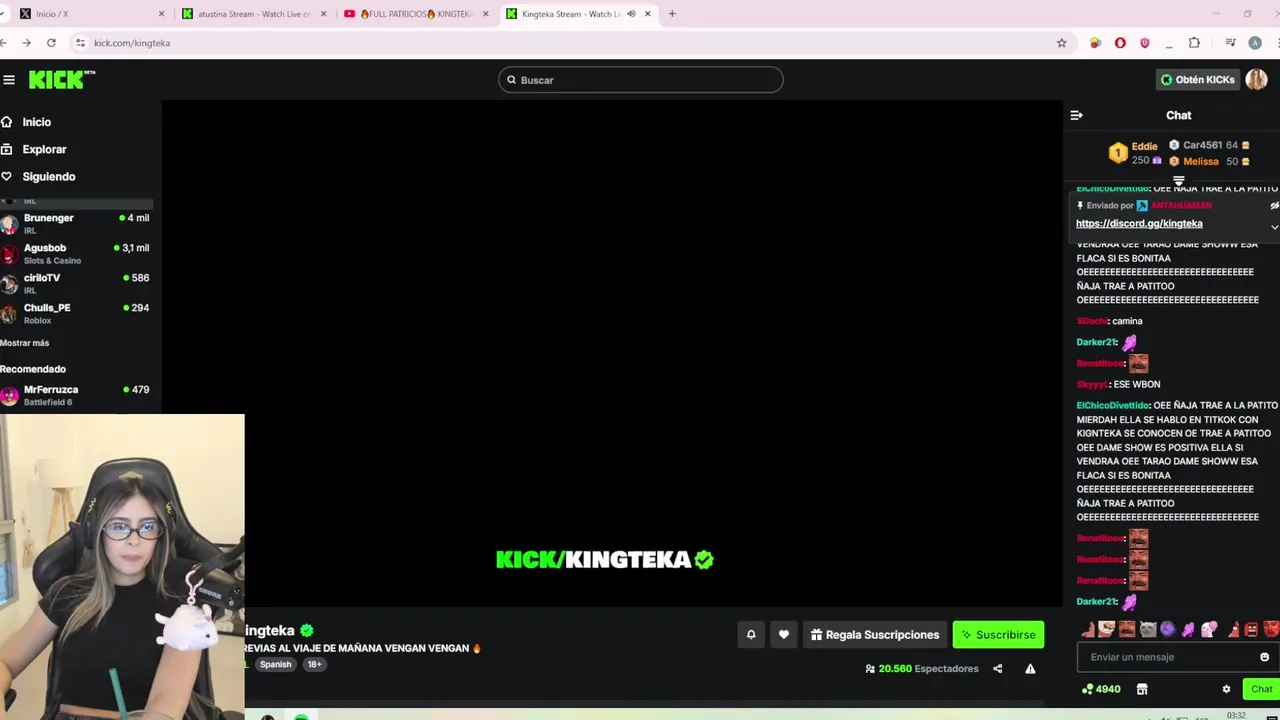Open MrFerruzca recommended channel
Image resolution: width=1280 pixels, height=720 pixels.
(x=76, y=395)
